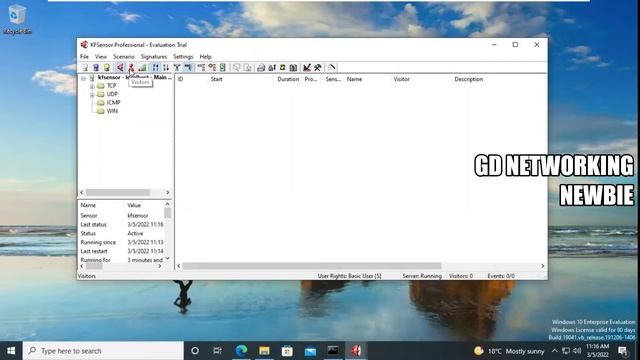This screenshot has width=640, height=360.
Task: Click the highlighted blue double-arrow toolbar icon
Action: [x=156, y=67]
